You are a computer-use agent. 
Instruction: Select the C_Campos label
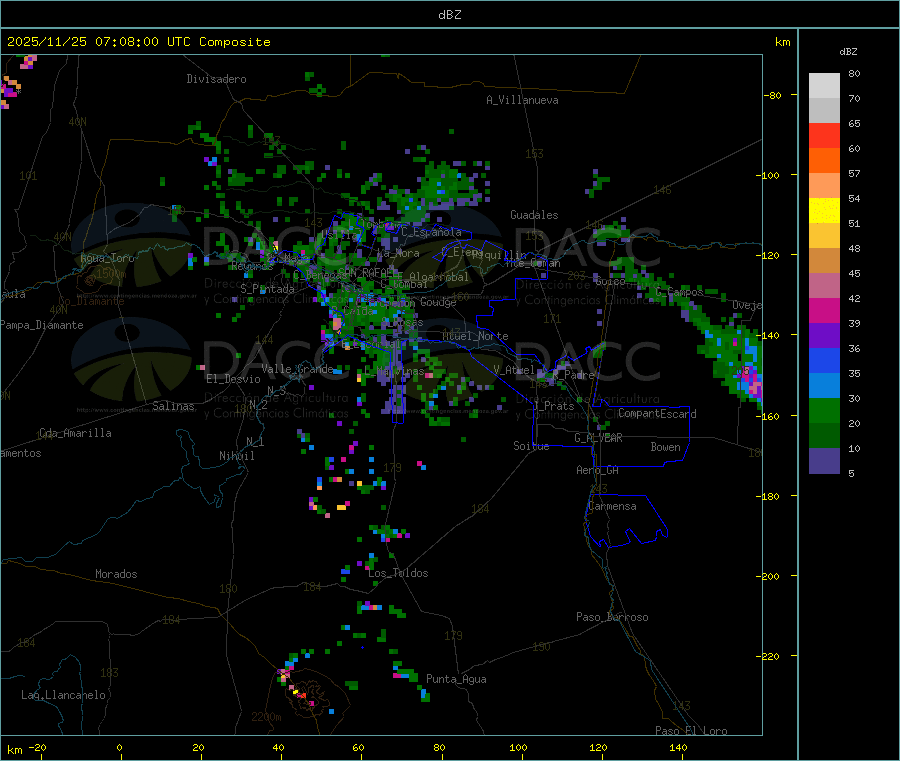(x=680, y=292)
